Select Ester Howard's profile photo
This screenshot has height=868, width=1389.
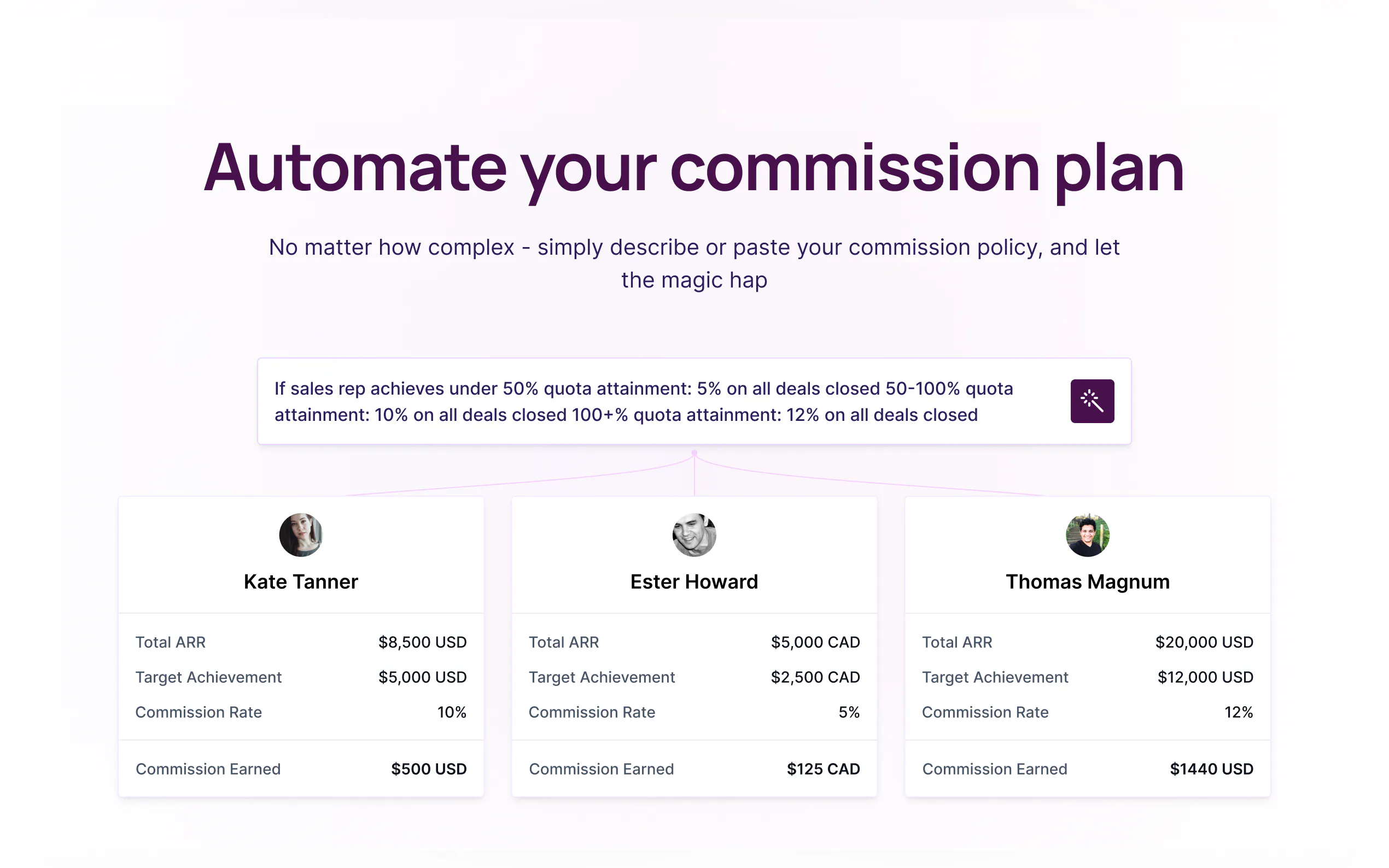693,535
